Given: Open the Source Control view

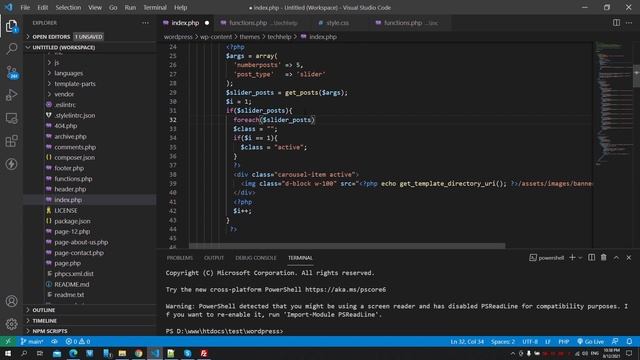Looking at the screenshot, I should (x=11, y=72).
